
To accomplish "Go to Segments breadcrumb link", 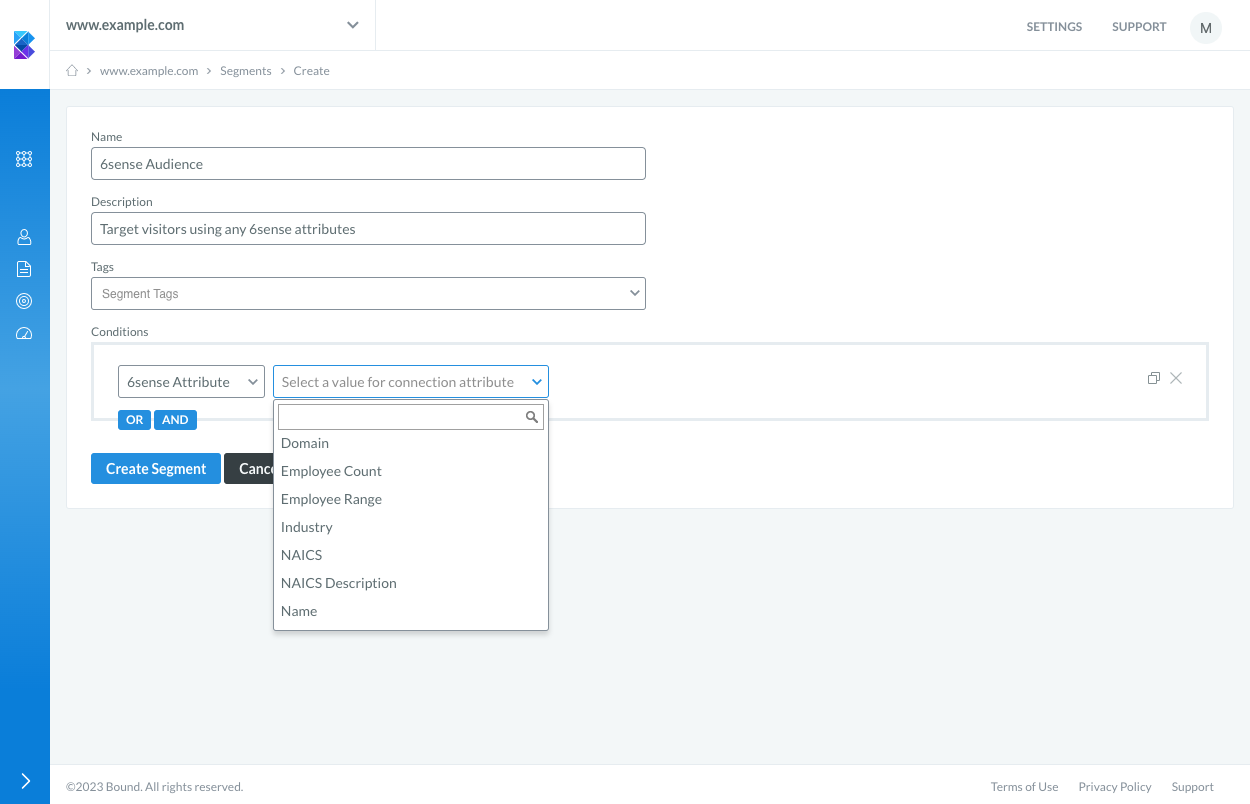I will pyautogui.click(x=246, y=71).
